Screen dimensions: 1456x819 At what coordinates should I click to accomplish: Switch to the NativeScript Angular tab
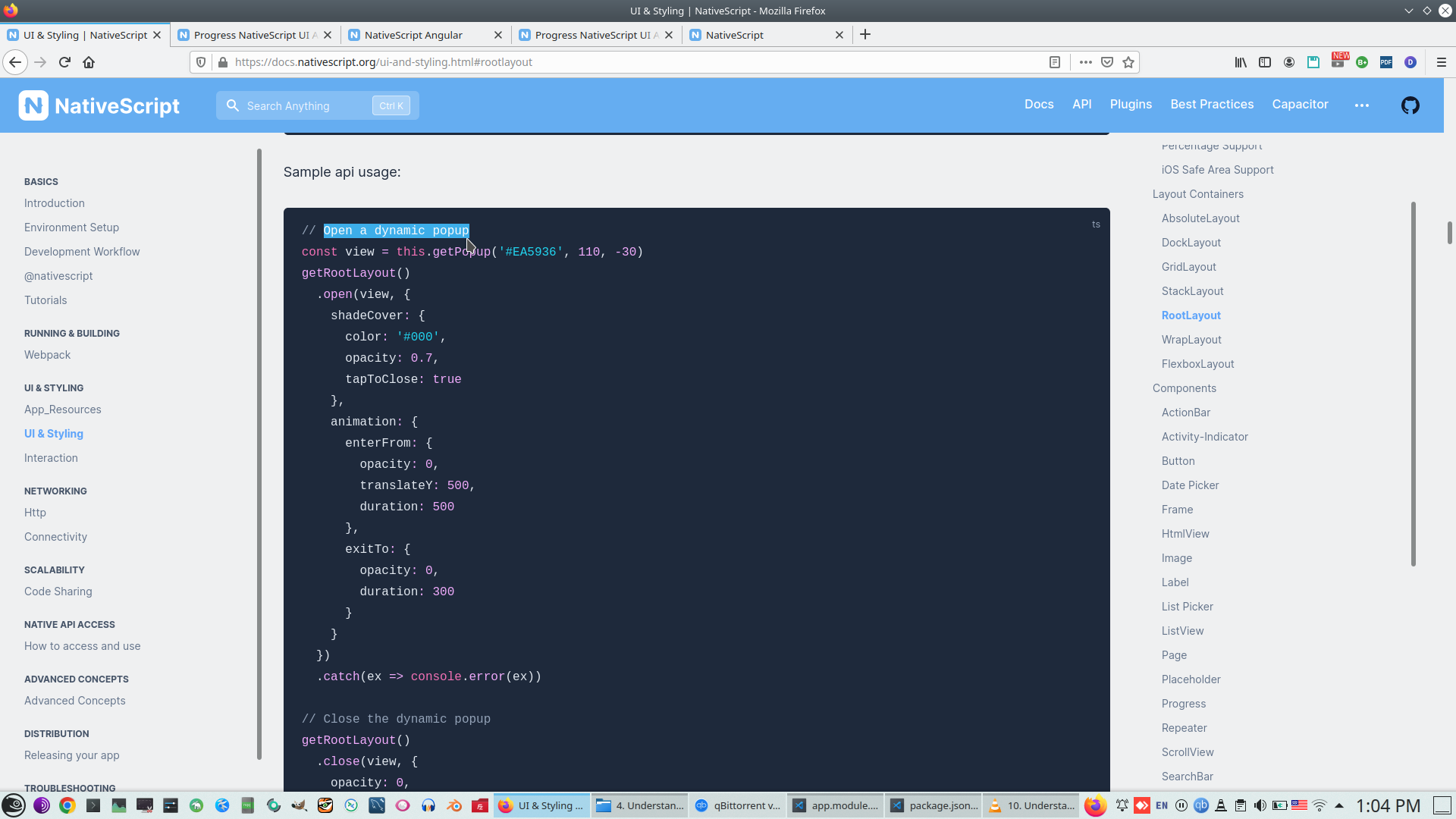coord(413,35)
